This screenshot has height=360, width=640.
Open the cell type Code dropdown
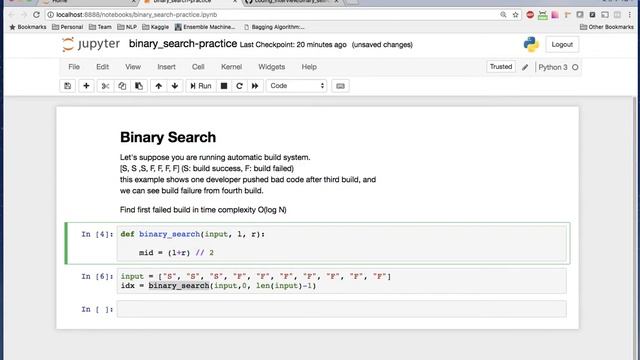297,86
